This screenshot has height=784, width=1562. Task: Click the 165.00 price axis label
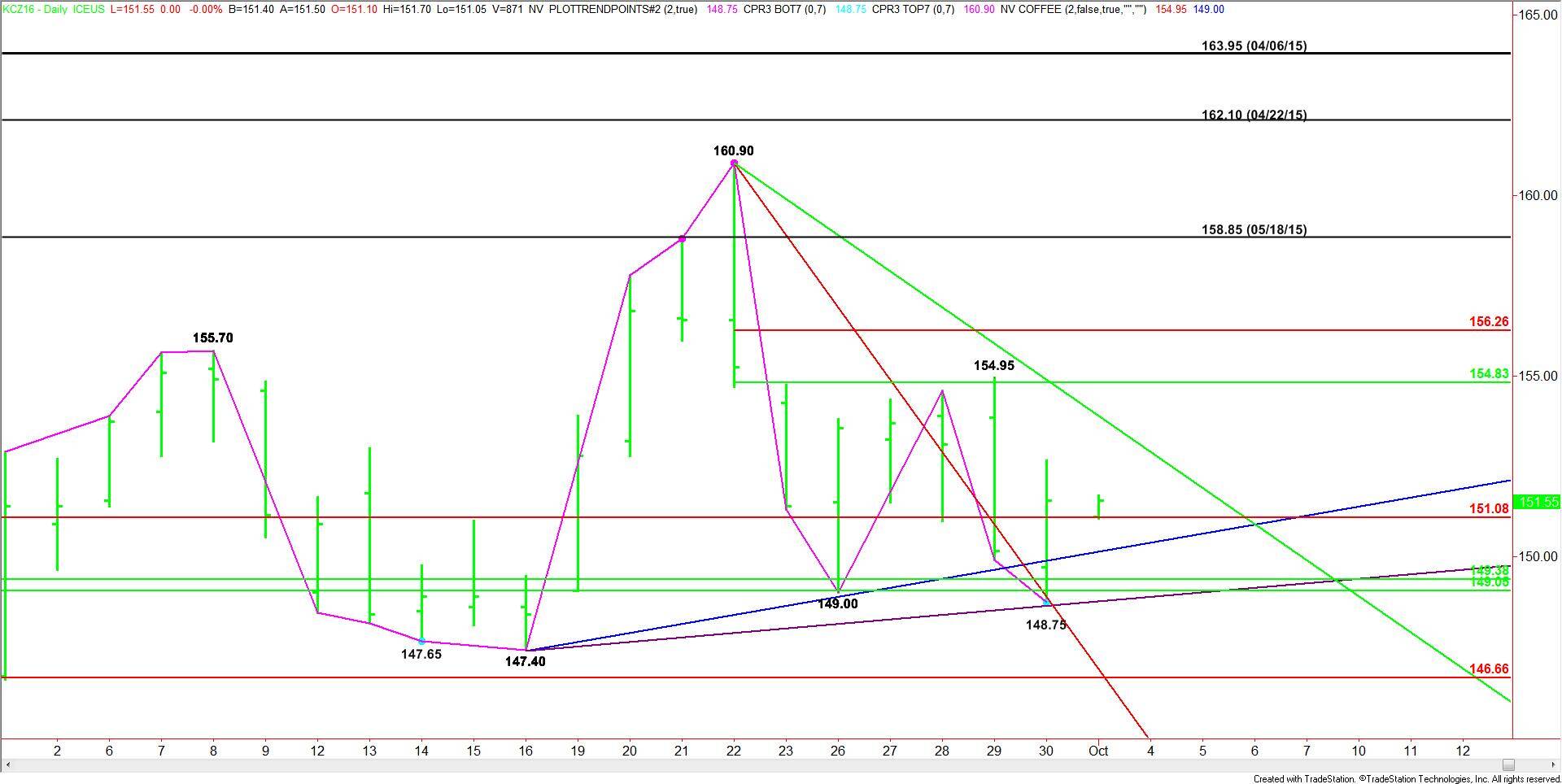[x=1540, y=15]
